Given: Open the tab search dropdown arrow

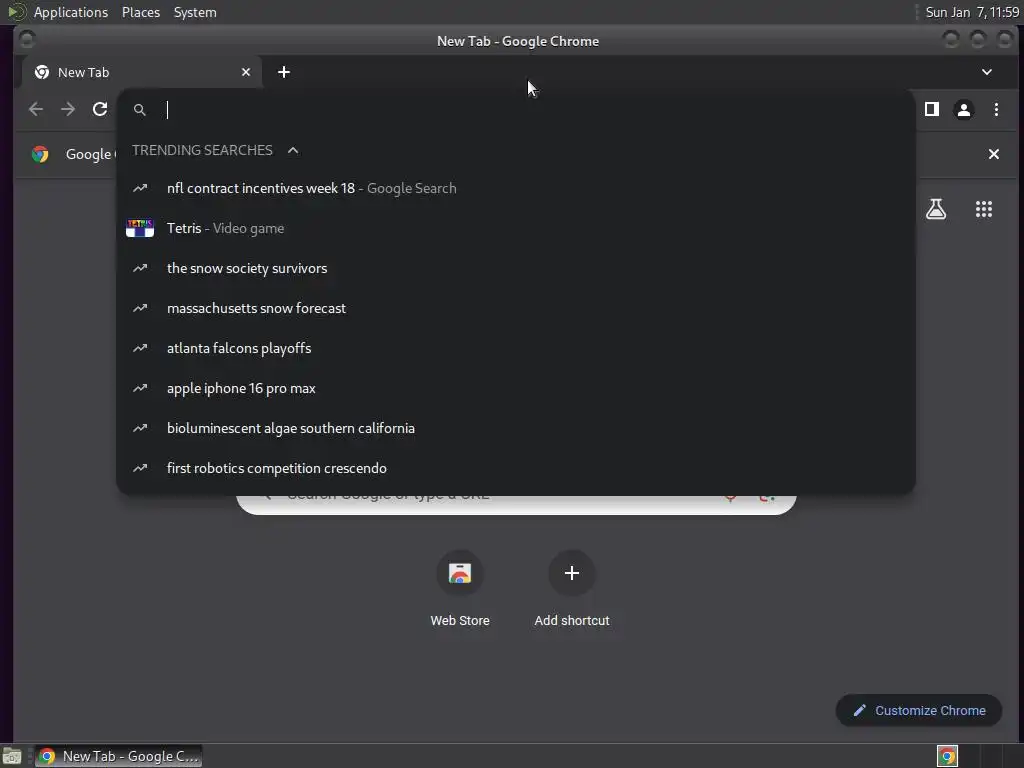Looking at the screenshot, I should (x=987, y=72).
